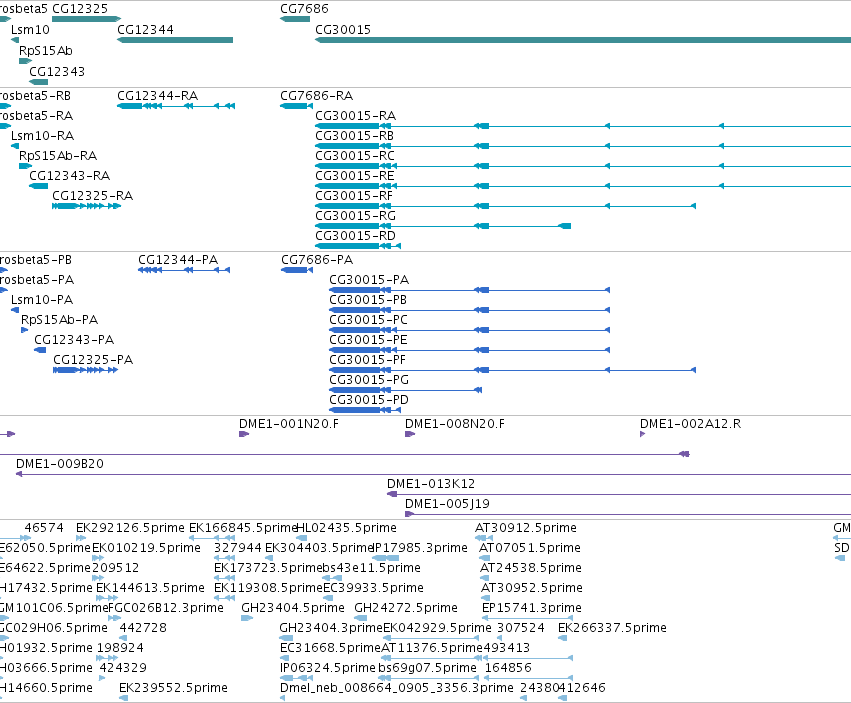The image size is (851, 703).
Task: Click the AT11376.5prime EST label
Action: pyautogui.click(x=431, y=648)
